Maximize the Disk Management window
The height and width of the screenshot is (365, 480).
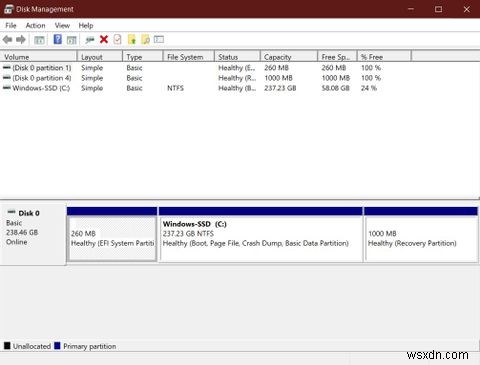[x=439, y=9]
